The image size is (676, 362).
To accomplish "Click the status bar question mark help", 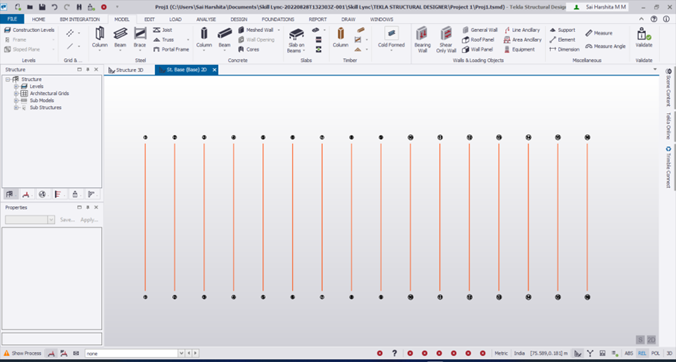I will pos(394,353).
